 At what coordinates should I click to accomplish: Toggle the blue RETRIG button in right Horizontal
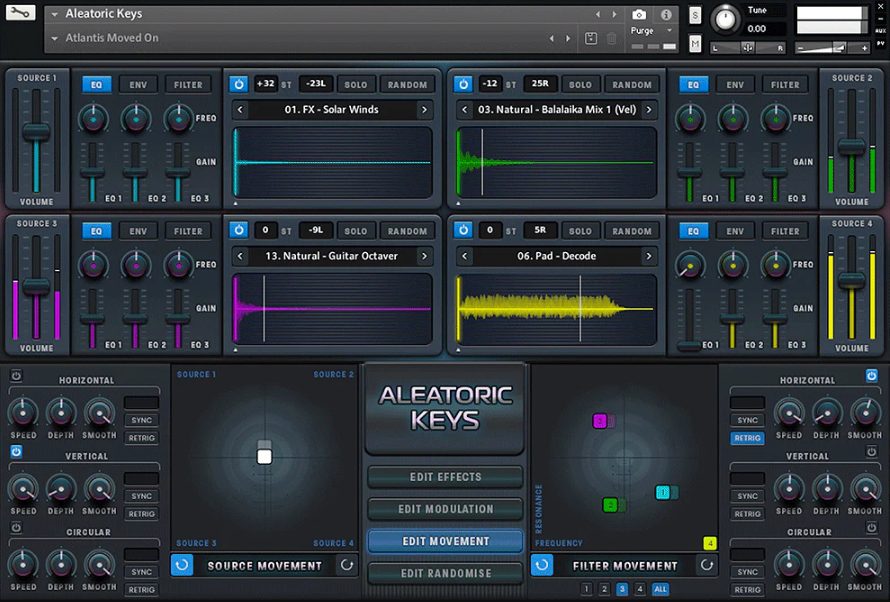tap(747, 438)
